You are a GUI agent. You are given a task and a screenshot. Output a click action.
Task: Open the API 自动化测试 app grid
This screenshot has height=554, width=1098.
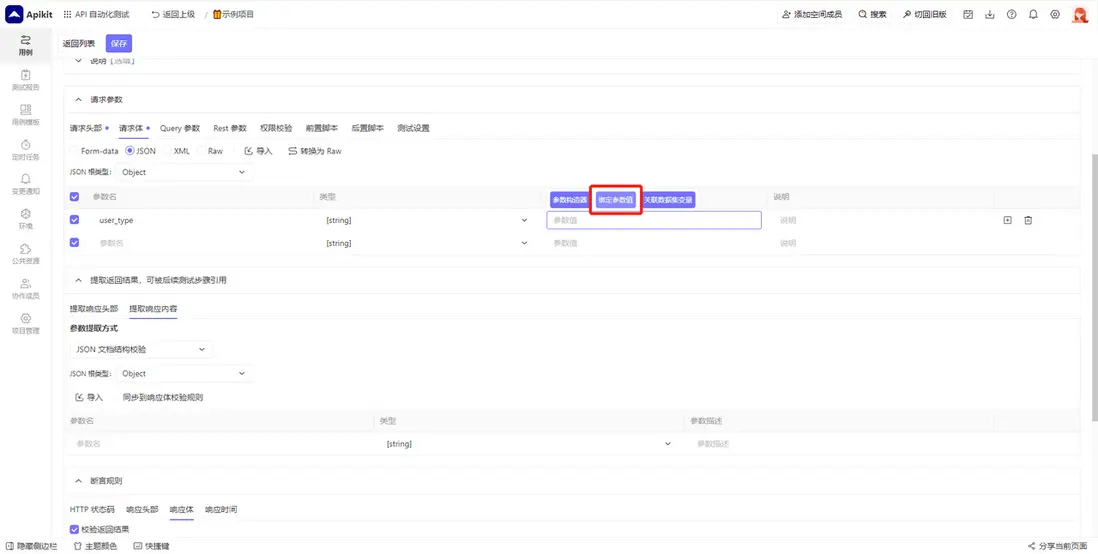click(97, 14)
